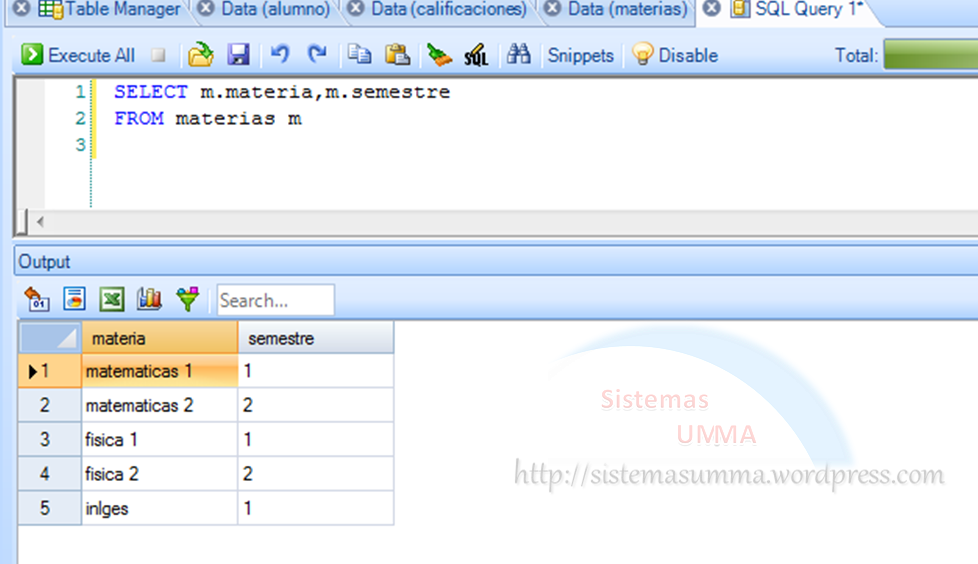Undo the last edit
Screen dimensions: 978x564
(x=281, y=55)
